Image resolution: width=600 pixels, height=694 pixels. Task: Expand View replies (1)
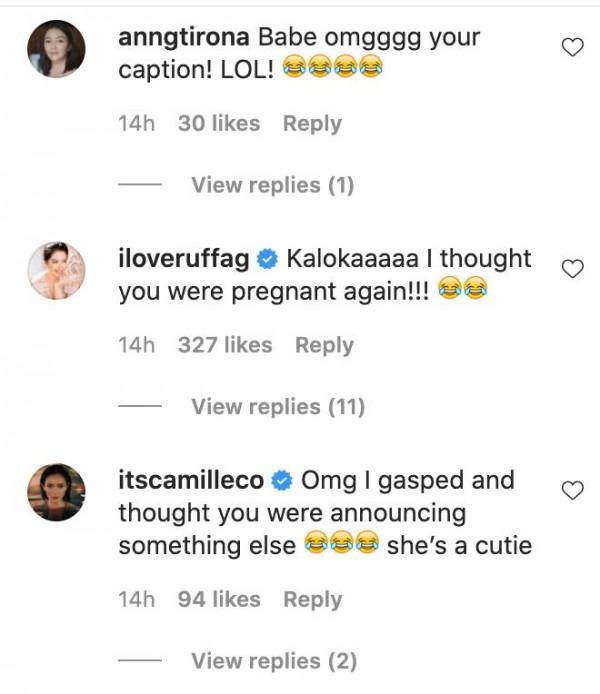tap(272, 185)
